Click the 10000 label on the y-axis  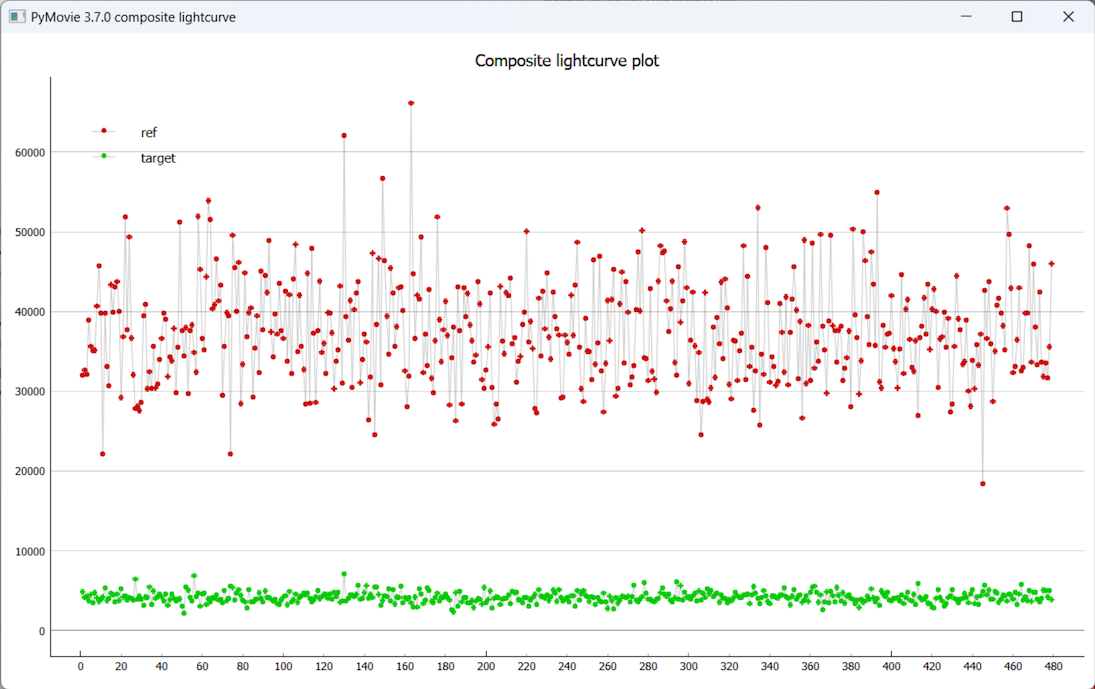[28, 551]
